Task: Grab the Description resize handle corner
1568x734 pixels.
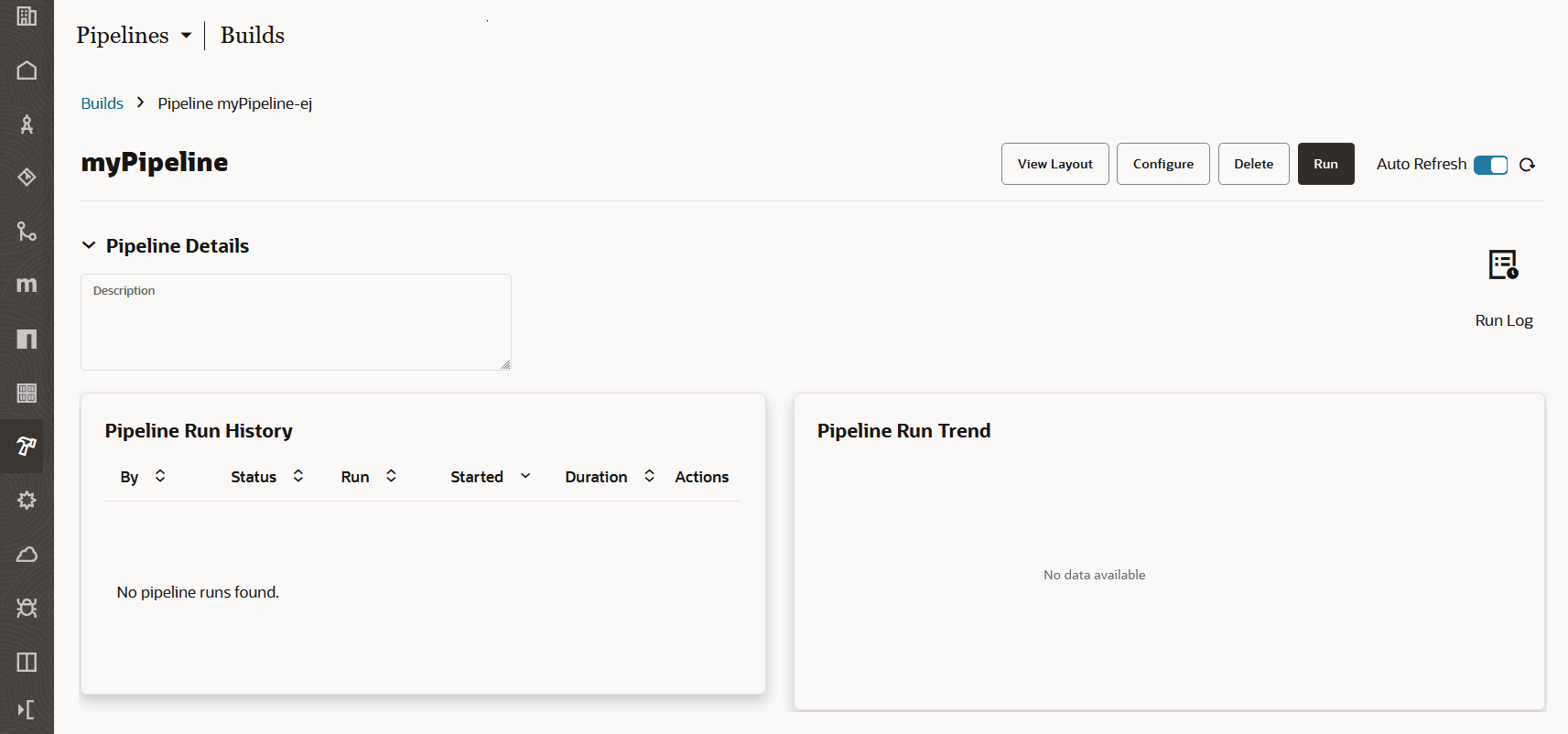Action: 505,364
